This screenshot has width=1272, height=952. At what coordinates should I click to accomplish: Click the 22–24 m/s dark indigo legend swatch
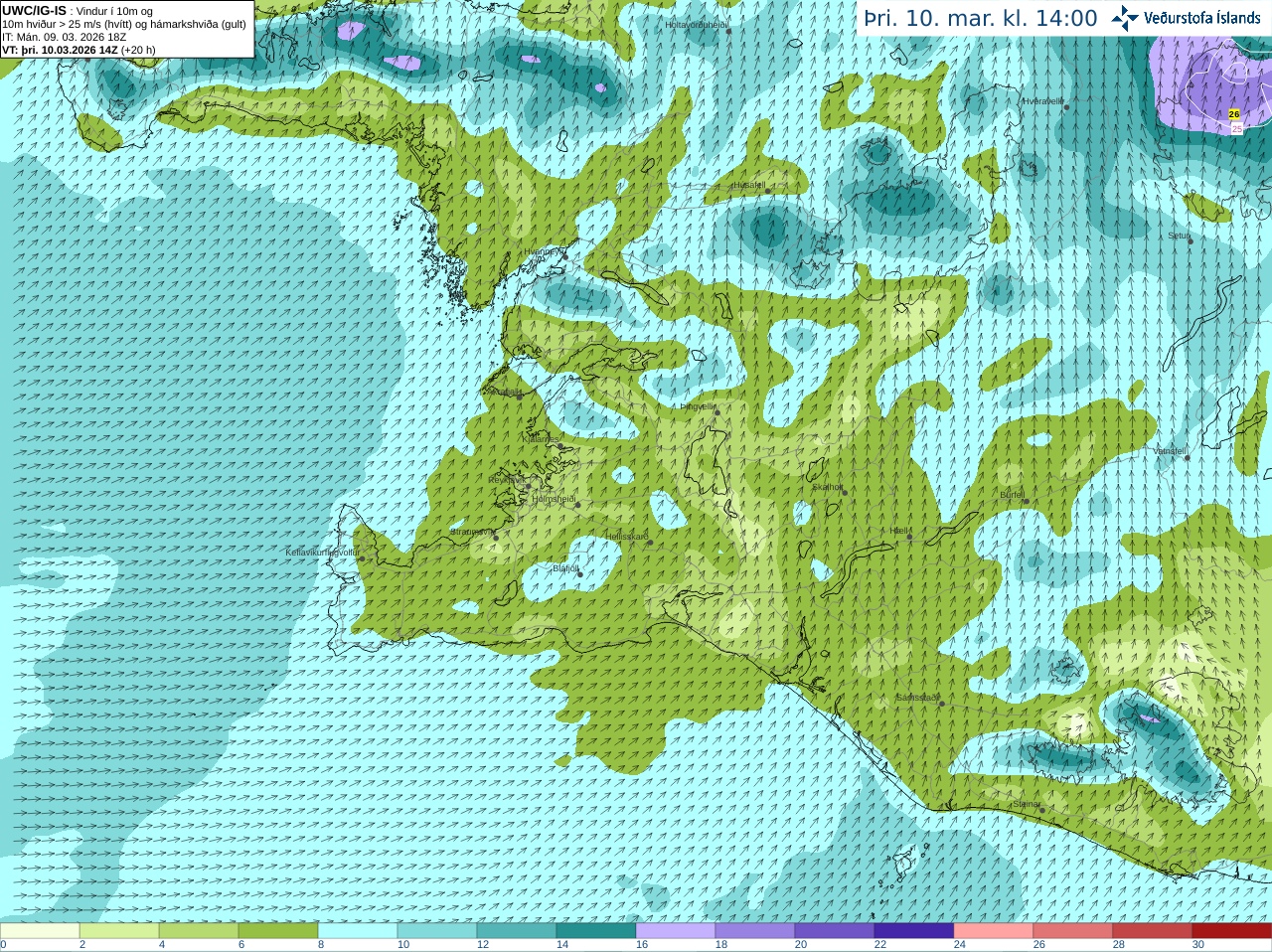click(914, 931)
